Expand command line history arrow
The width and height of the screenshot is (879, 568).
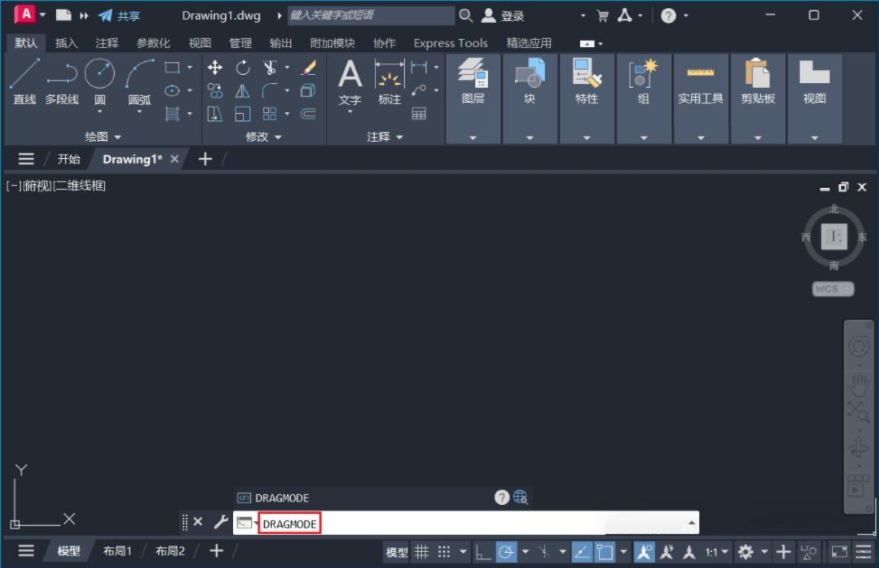coord(691,523)
